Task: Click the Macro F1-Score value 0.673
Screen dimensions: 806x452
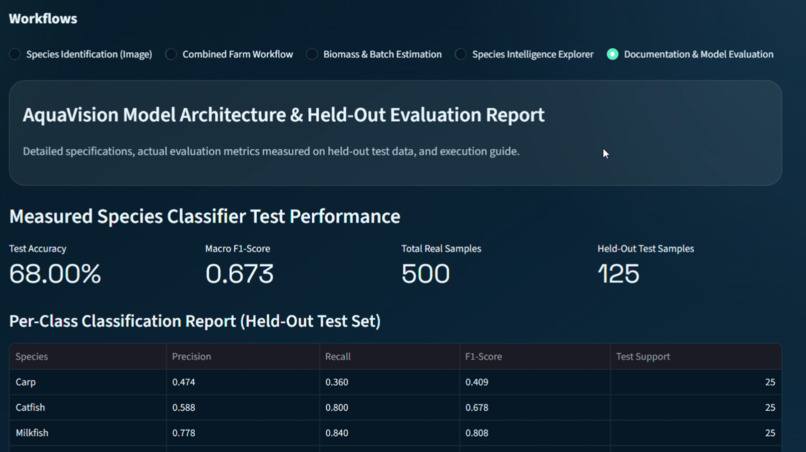Action: click(240, 273)
